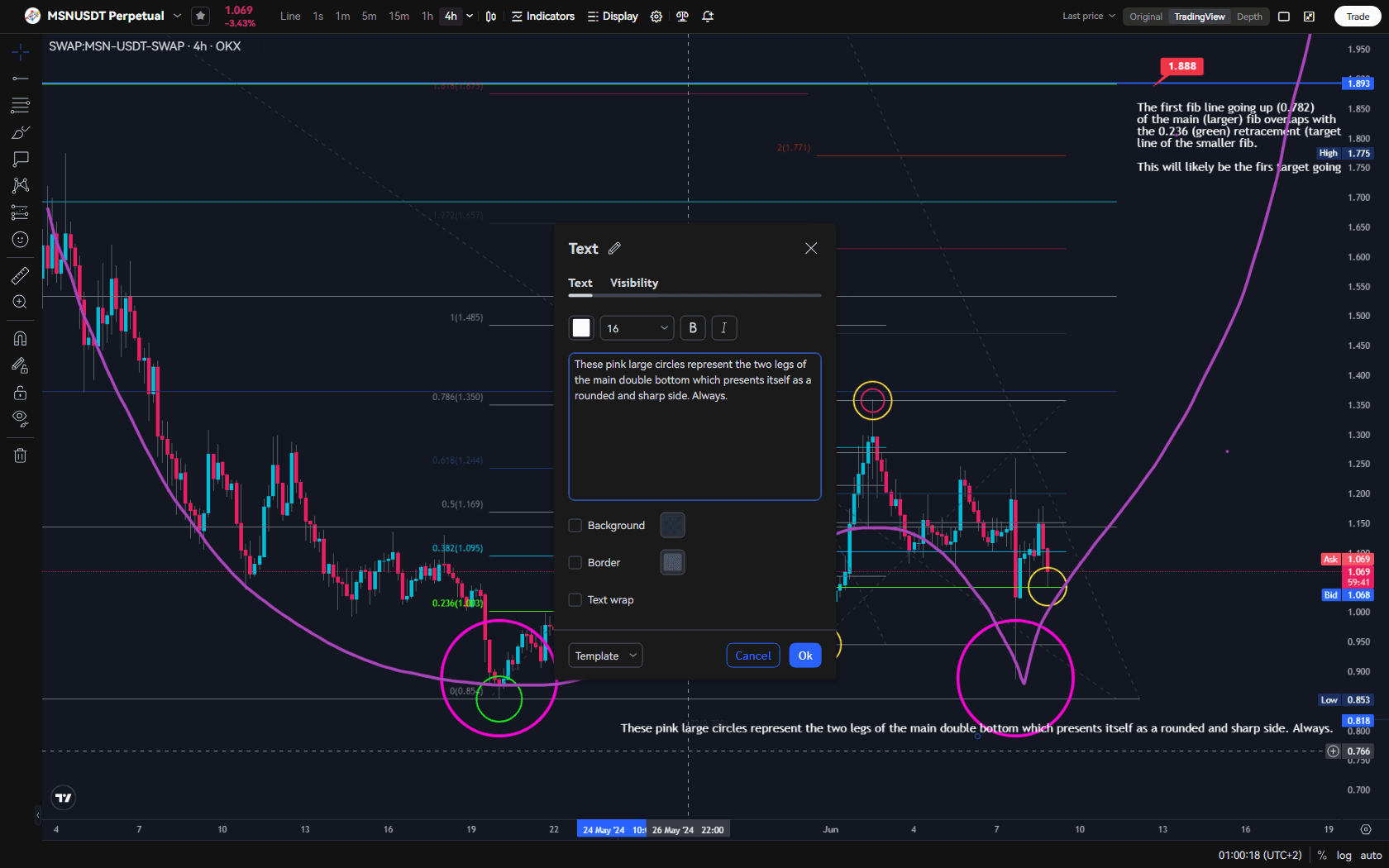This screenshot has height=868, width=1389.
Task: Click inside the annotation text box
Action: click(694, 427)
